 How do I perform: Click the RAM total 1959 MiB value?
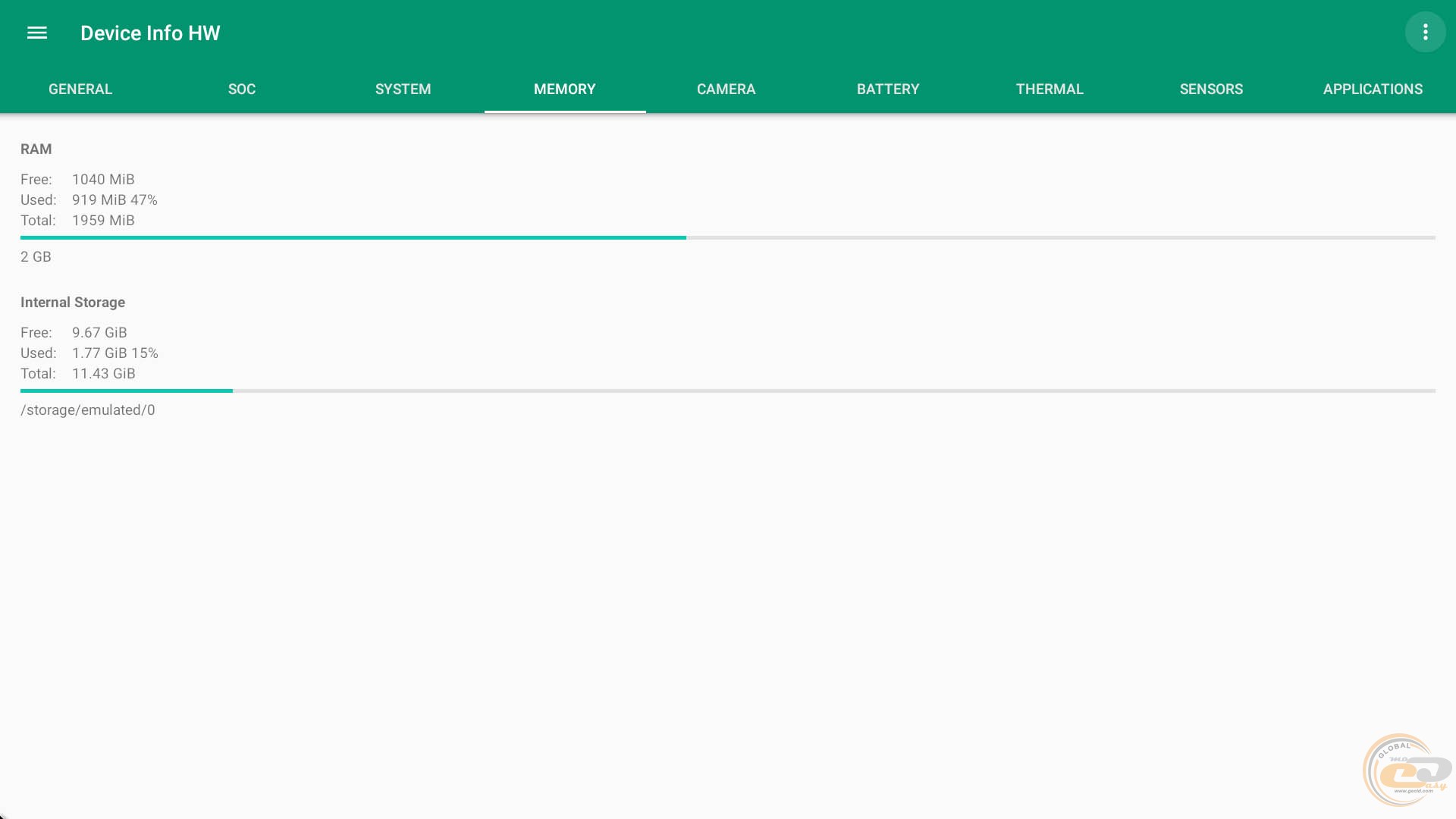[x=103, y=221]
